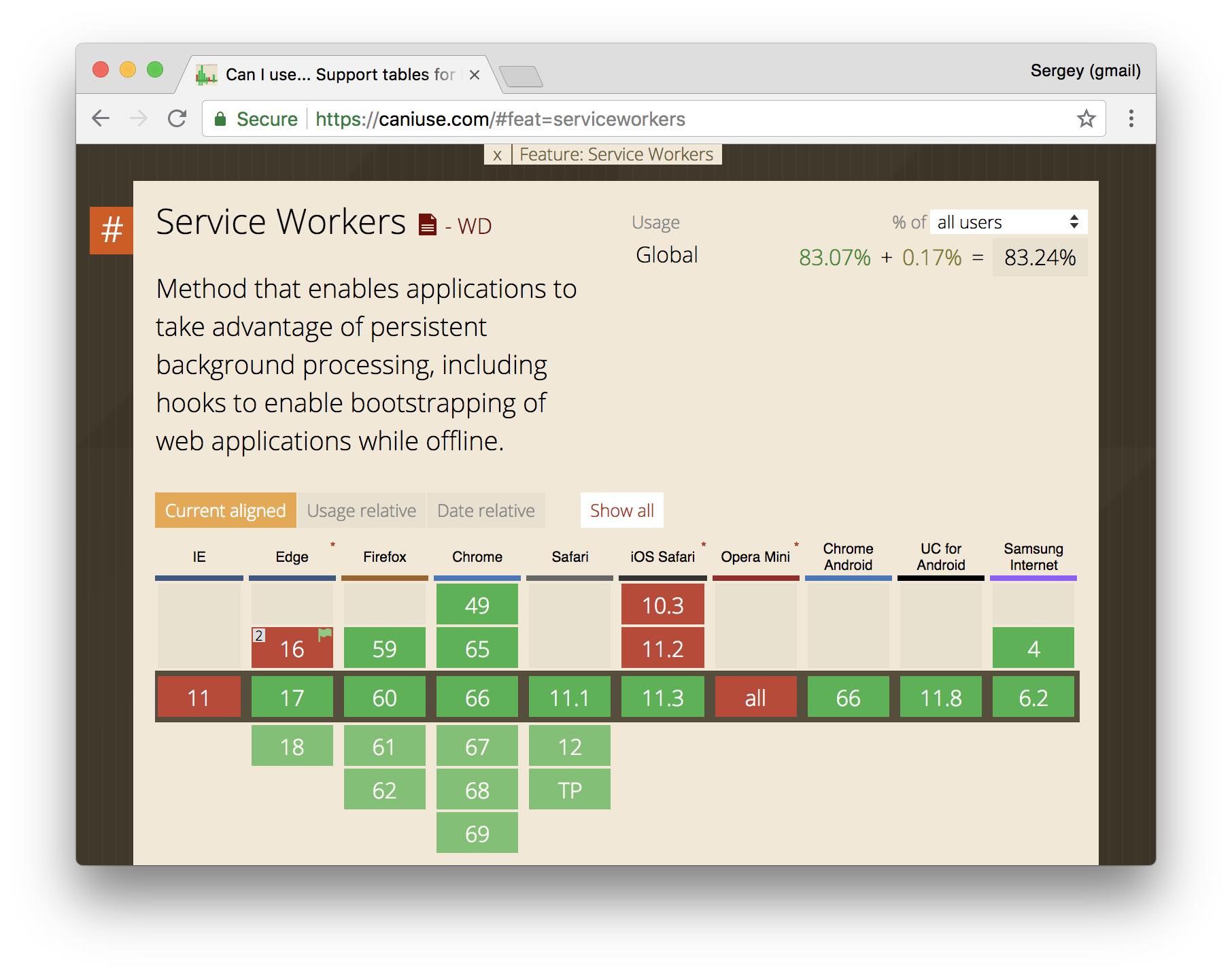
Task: Select the iOS Safari 10.3 cell
Action: [663, 605]
